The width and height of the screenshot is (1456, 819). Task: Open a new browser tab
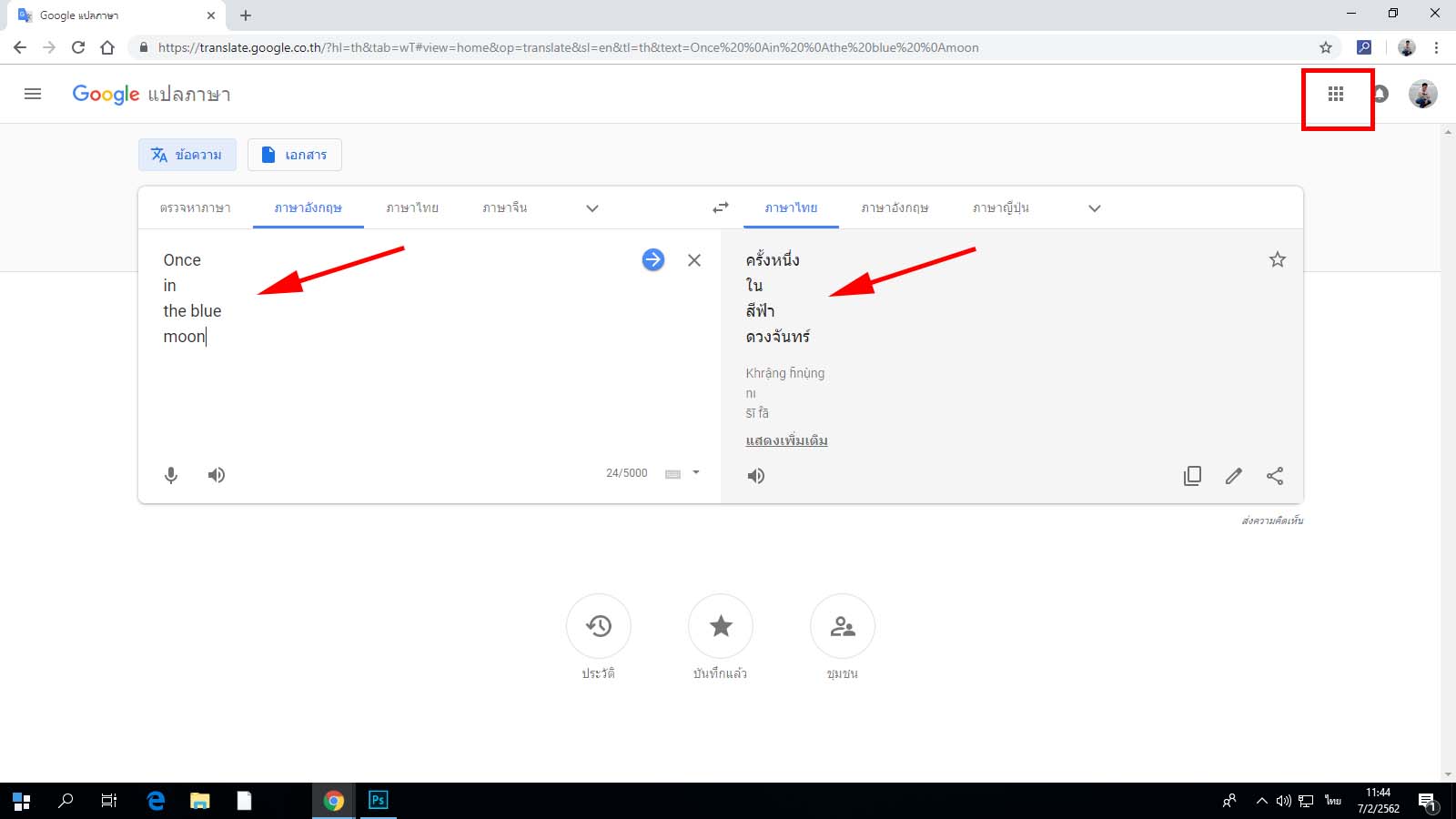pos(246,15)
